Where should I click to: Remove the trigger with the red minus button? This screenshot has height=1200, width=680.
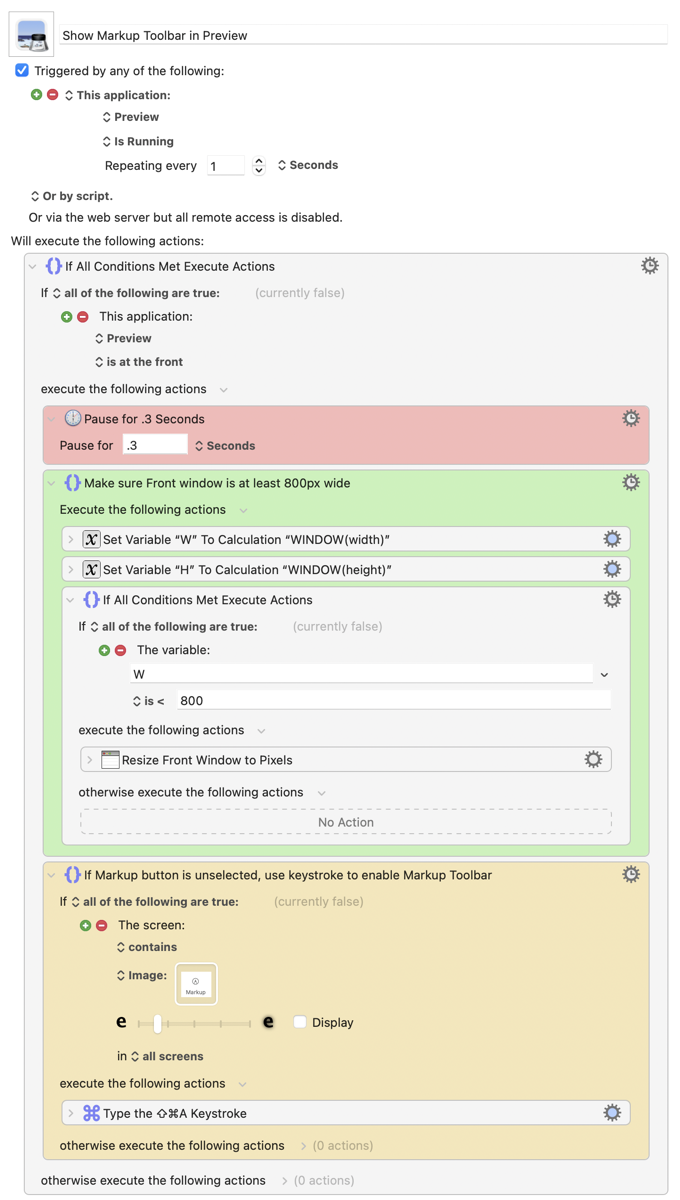click(53, 95)
